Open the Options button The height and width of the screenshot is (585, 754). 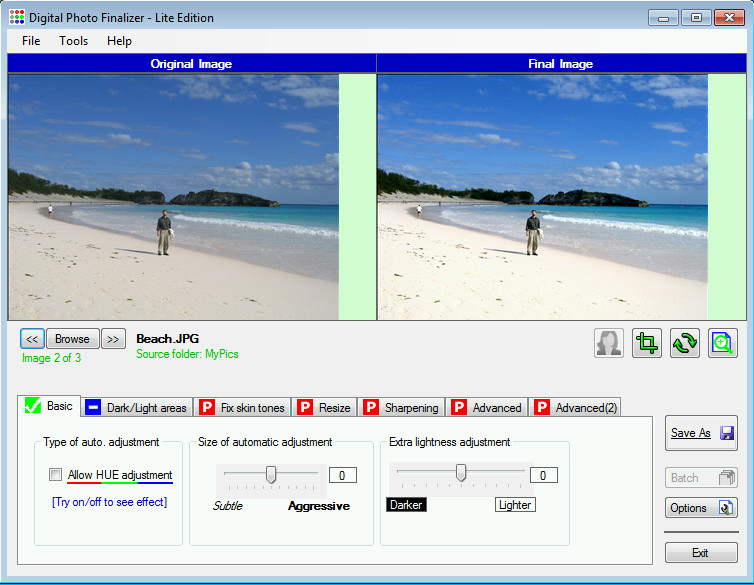pyautogui.click(x=701, y=508)
